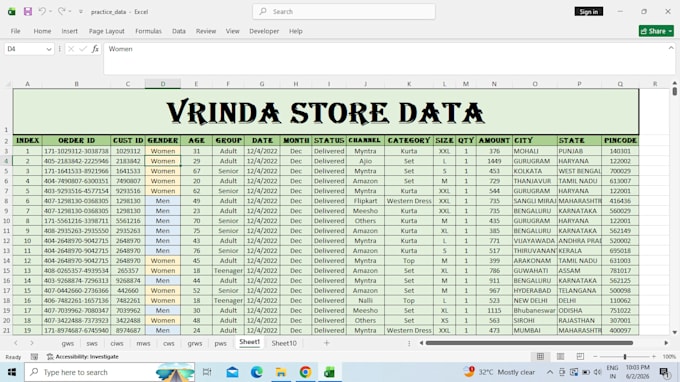Switch to the pws sheet tab
680x382 pixels.
click(220, 343)
